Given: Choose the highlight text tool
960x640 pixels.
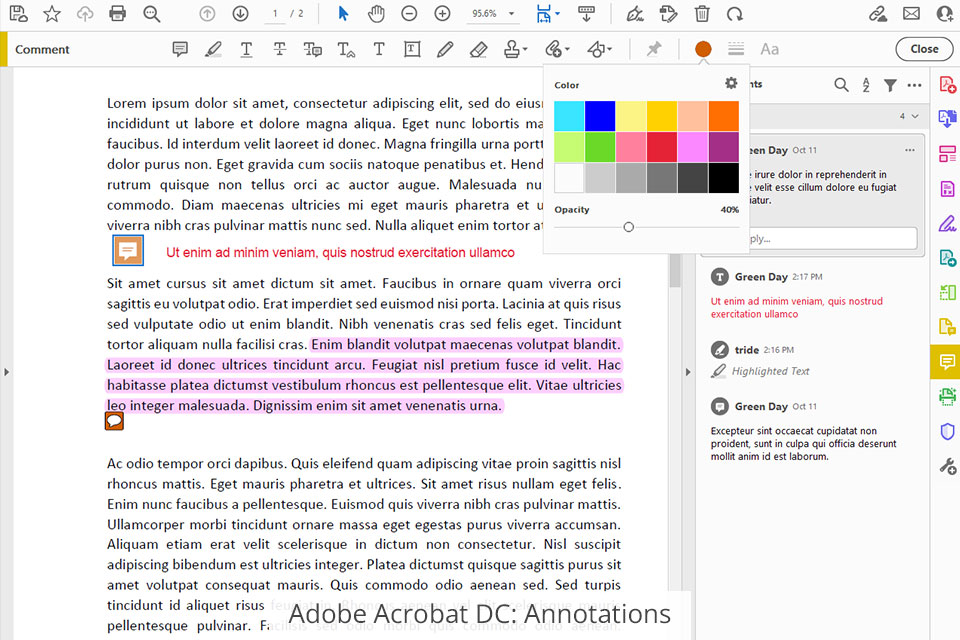Looking at the screenshot, I should coord(213,49).
